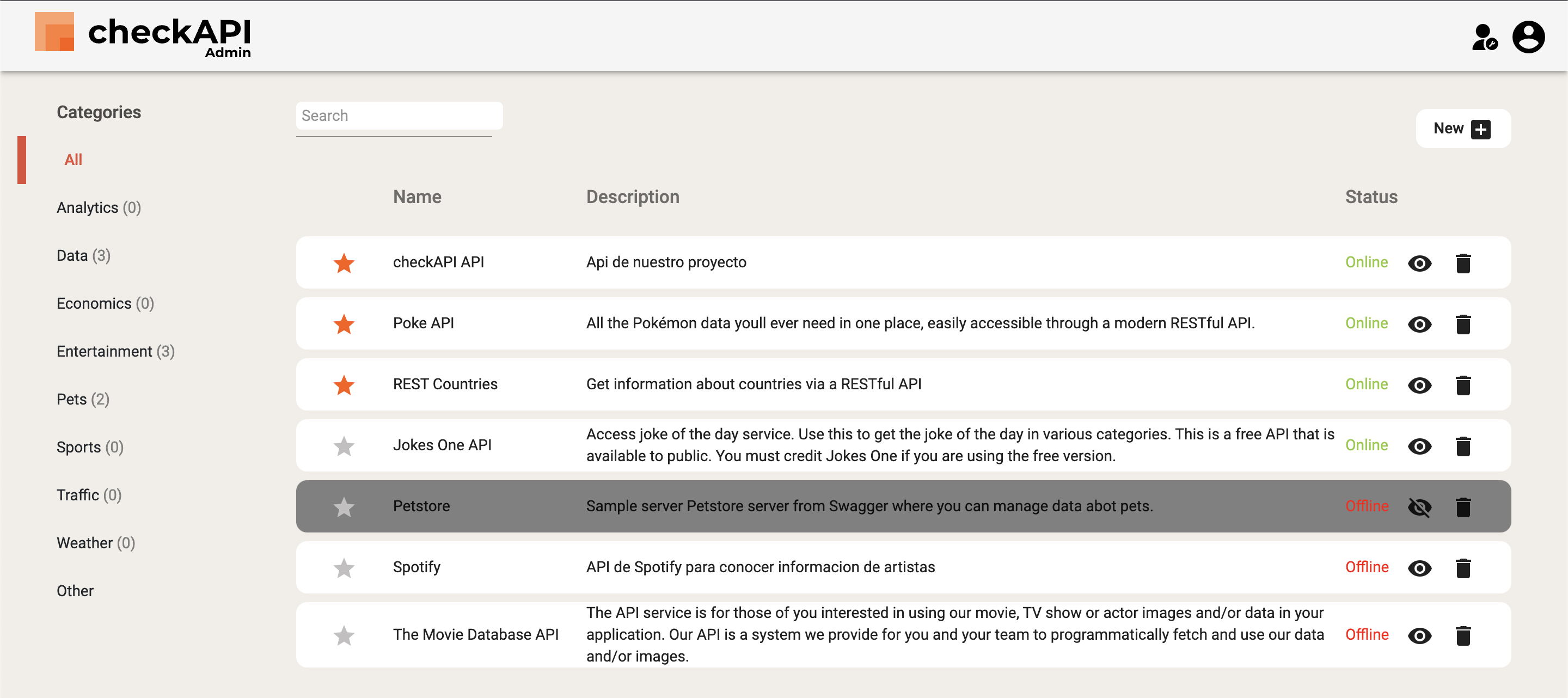Delete the Jokes One API entry

point(1463,445)
